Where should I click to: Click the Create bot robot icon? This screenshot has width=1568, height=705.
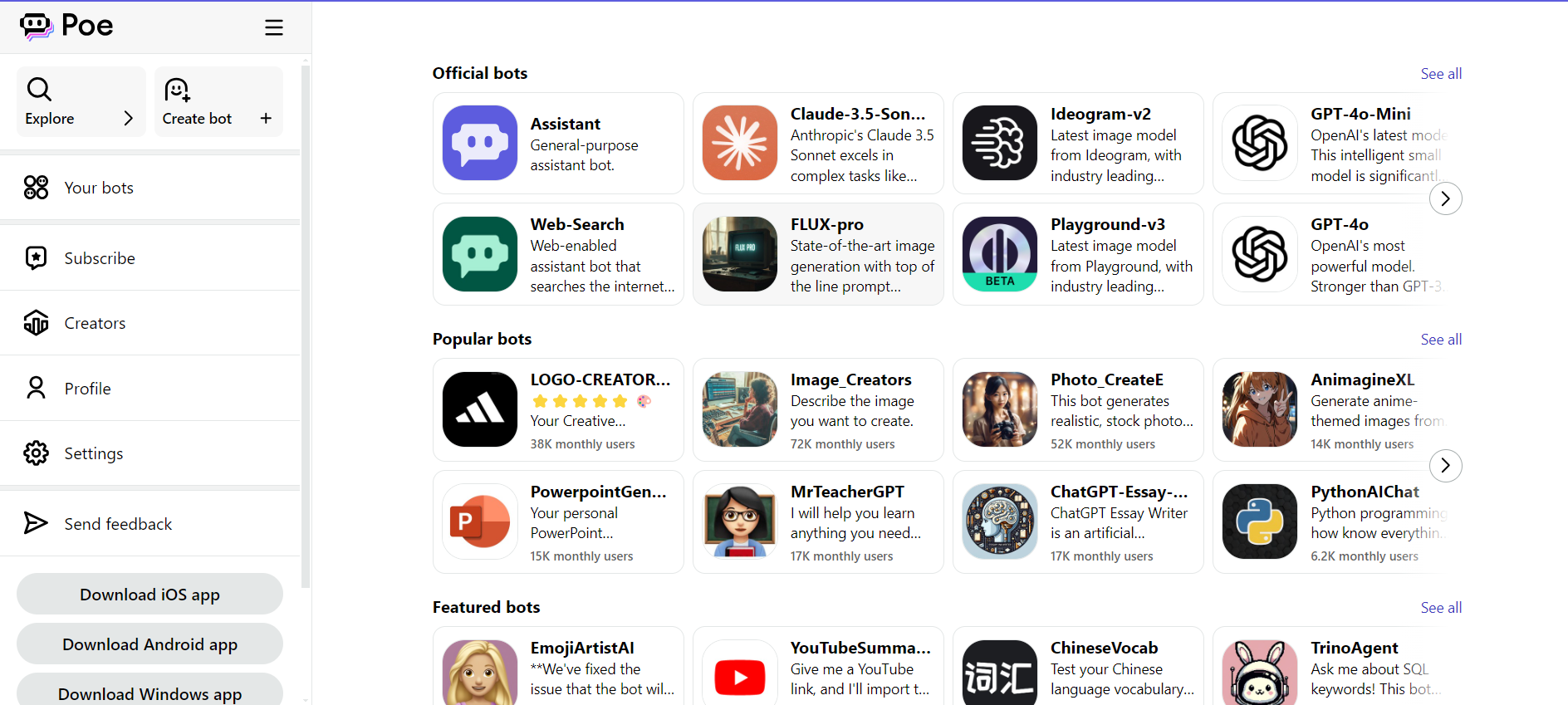click(x=177, y=89)
